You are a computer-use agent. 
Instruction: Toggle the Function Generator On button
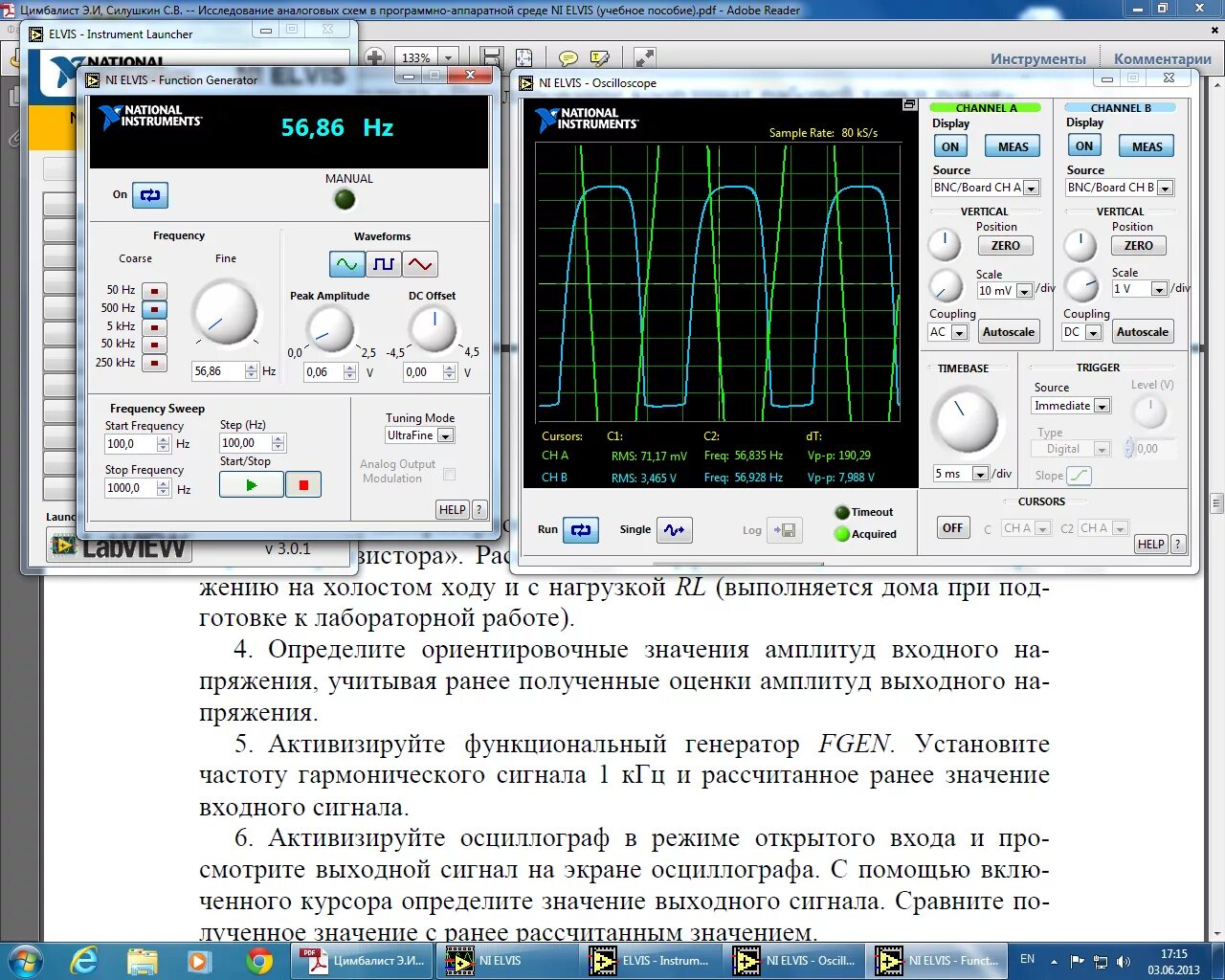click(x=150, y=195)
